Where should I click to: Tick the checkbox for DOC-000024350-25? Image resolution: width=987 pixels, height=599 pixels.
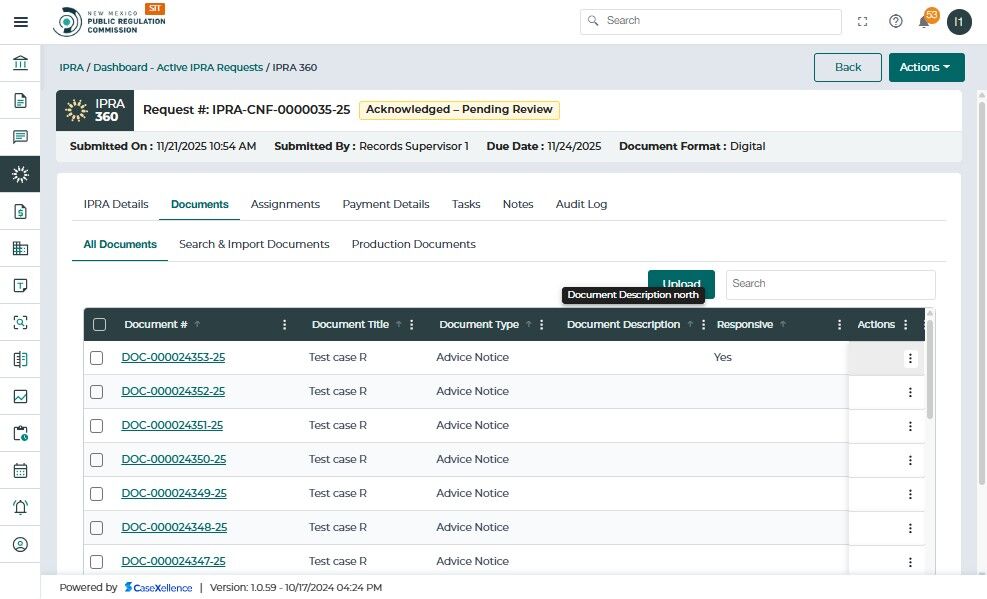(97, 460)
